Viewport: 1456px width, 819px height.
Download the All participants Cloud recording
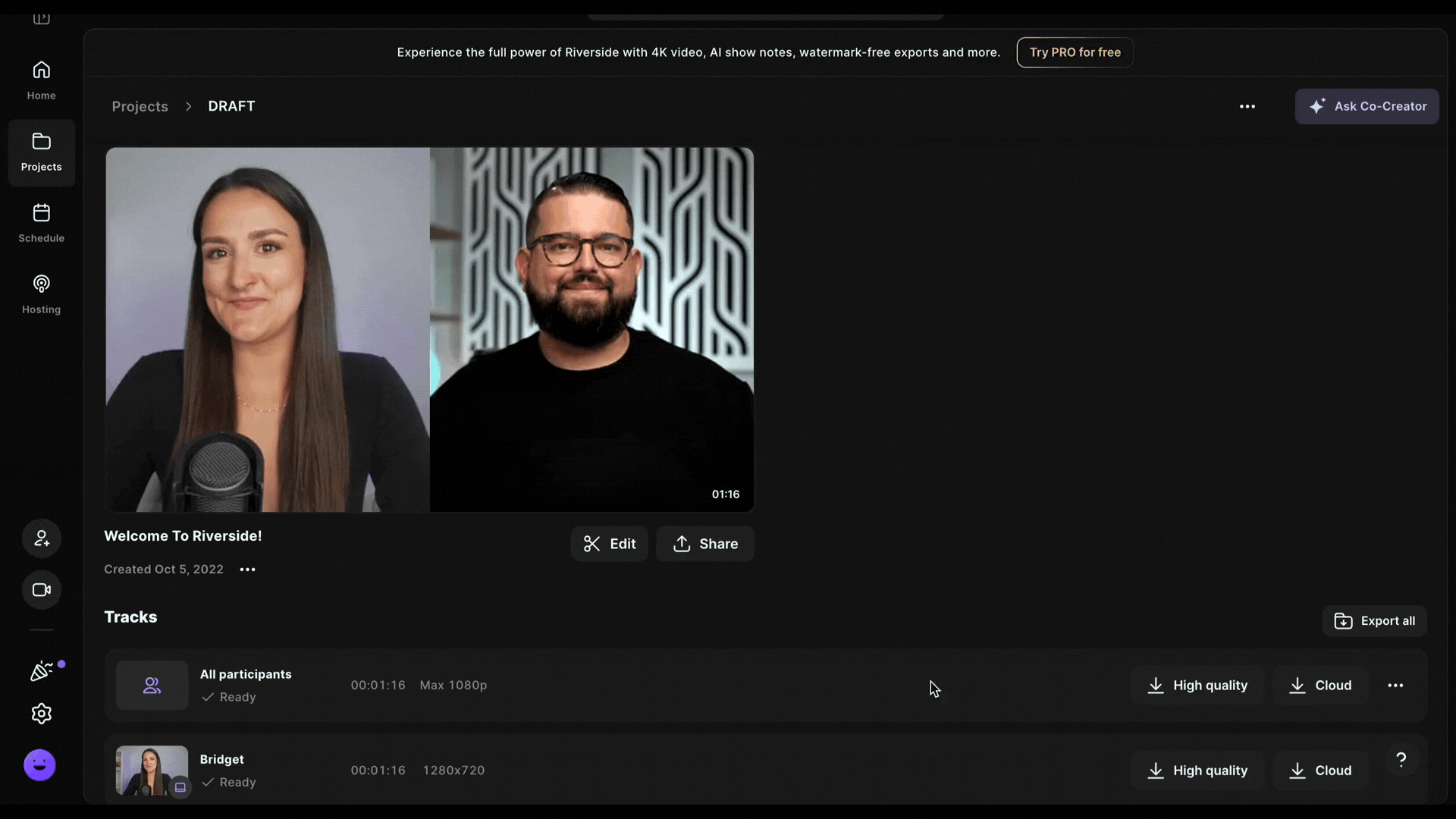click(1320, 686)
